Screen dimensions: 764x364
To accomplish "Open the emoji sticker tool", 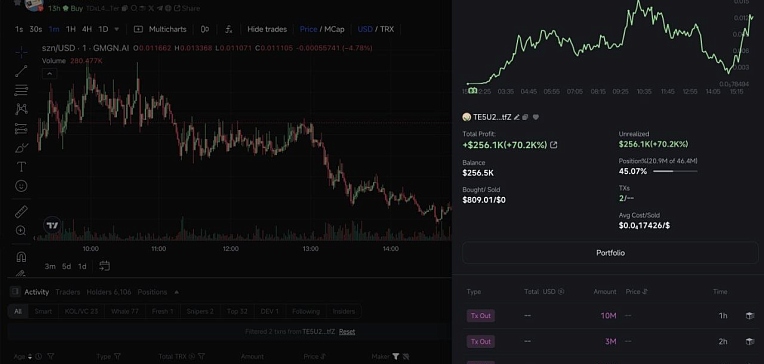I will pyautogui.click(x=21, y=186).
